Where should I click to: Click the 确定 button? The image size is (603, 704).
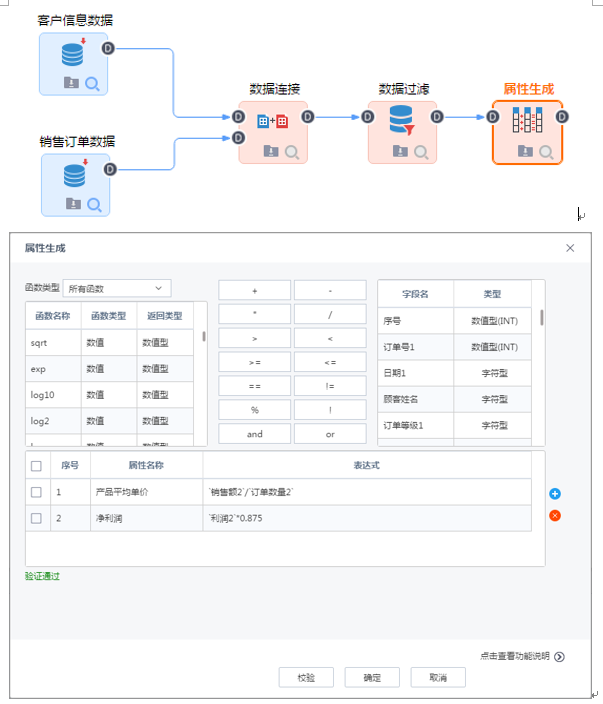(372, 677)
